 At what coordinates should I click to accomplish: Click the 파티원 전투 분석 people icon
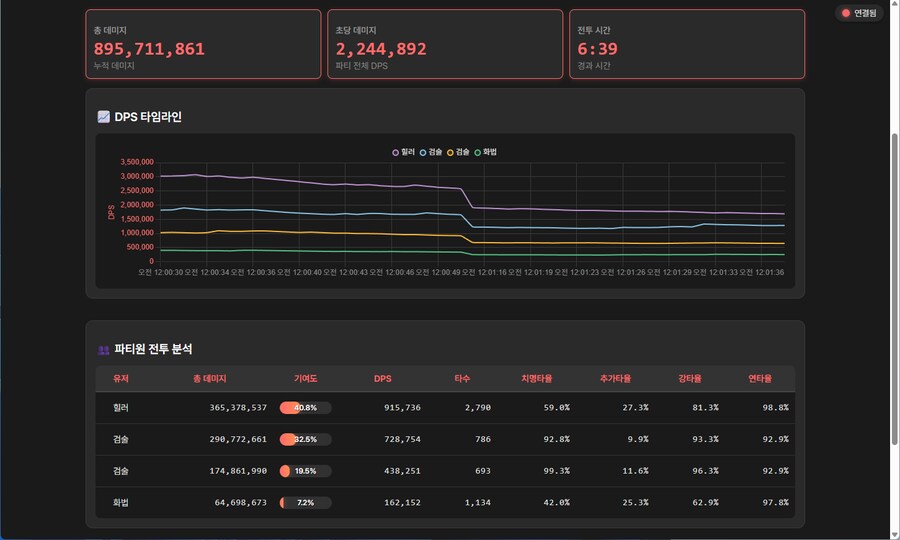tap(103, 350)
